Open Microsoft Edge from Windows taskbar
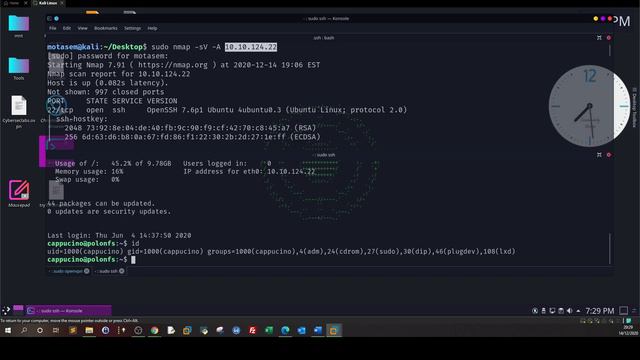The height and width of the screenshot is (360, 640). [x=285, y=330]
